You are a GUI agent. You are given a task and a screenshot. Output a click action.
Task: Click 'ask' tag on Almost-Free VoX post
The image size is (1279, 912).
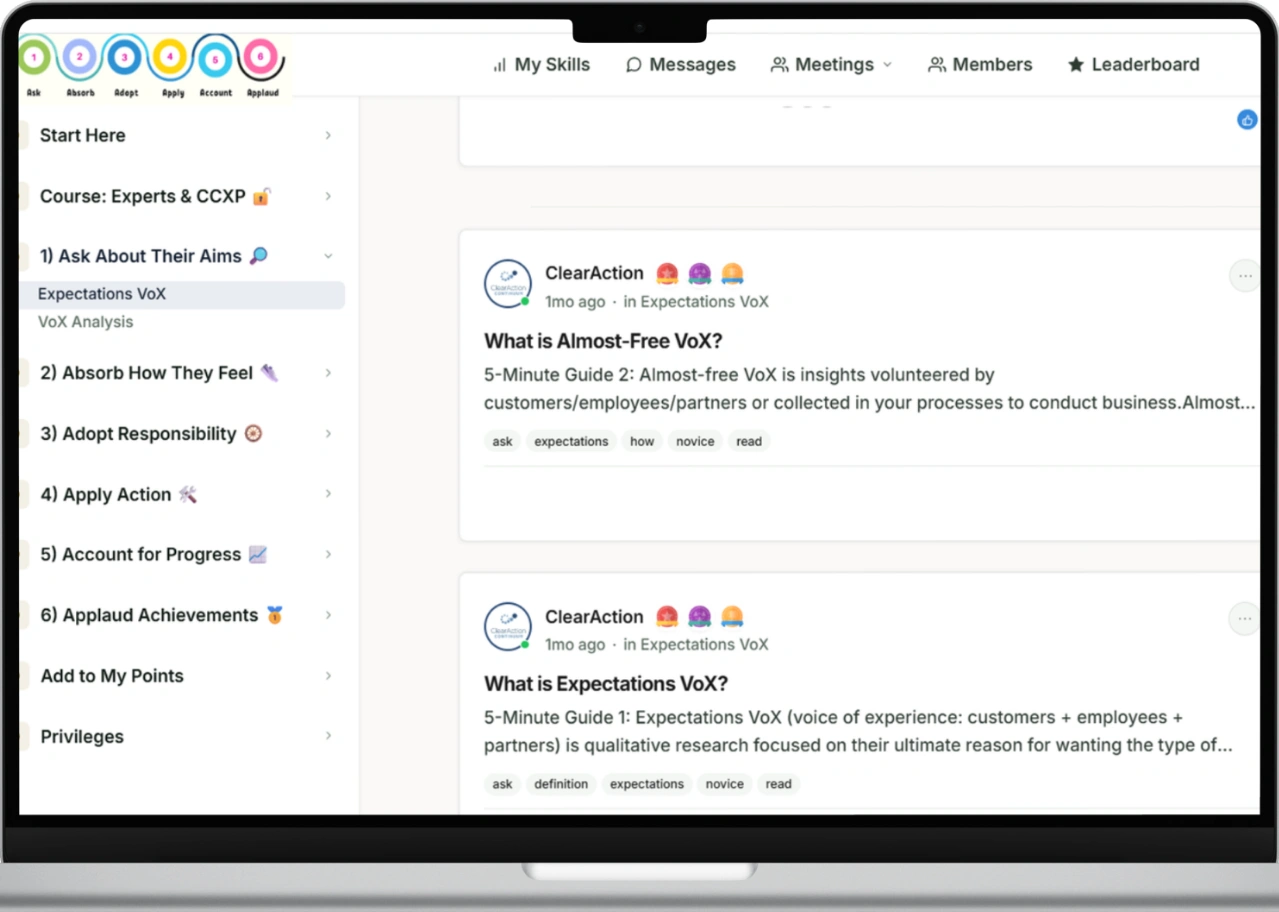coord(502,441)
